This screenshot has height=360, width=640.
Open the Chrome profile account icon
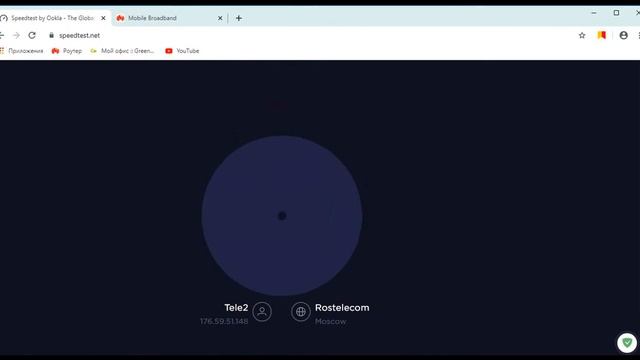(x=623, y=36)
